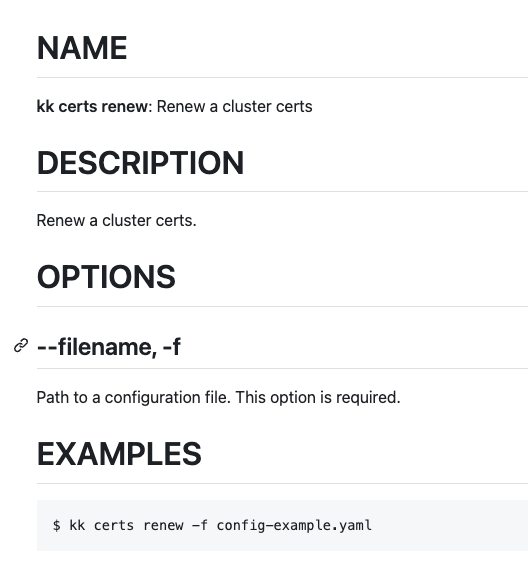Click the '--filename, -f' option heading

click(x=109, y=347)
